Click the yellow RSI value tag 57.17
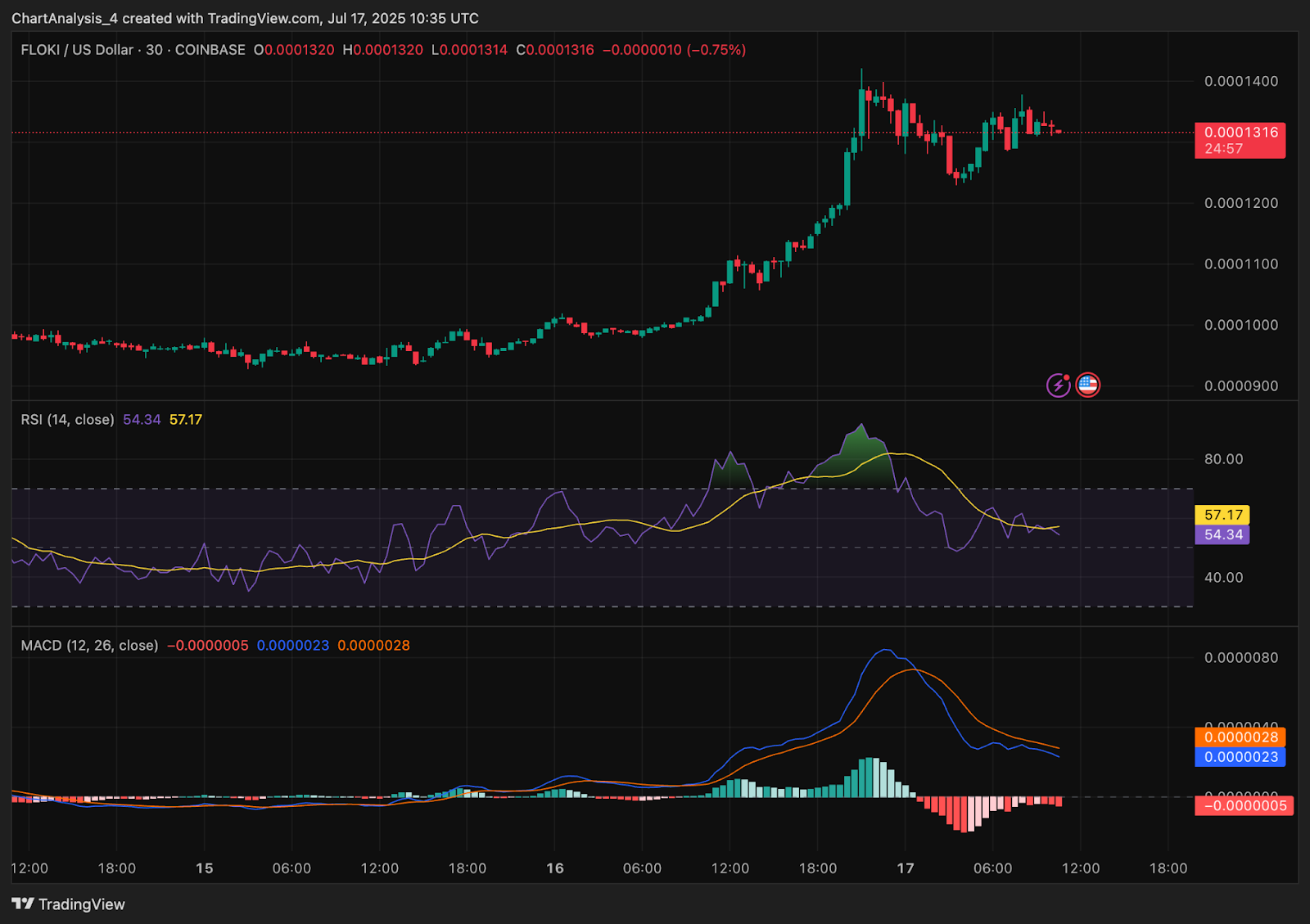Screen dimensions: 1310x924 click(x=1222, y=515)
